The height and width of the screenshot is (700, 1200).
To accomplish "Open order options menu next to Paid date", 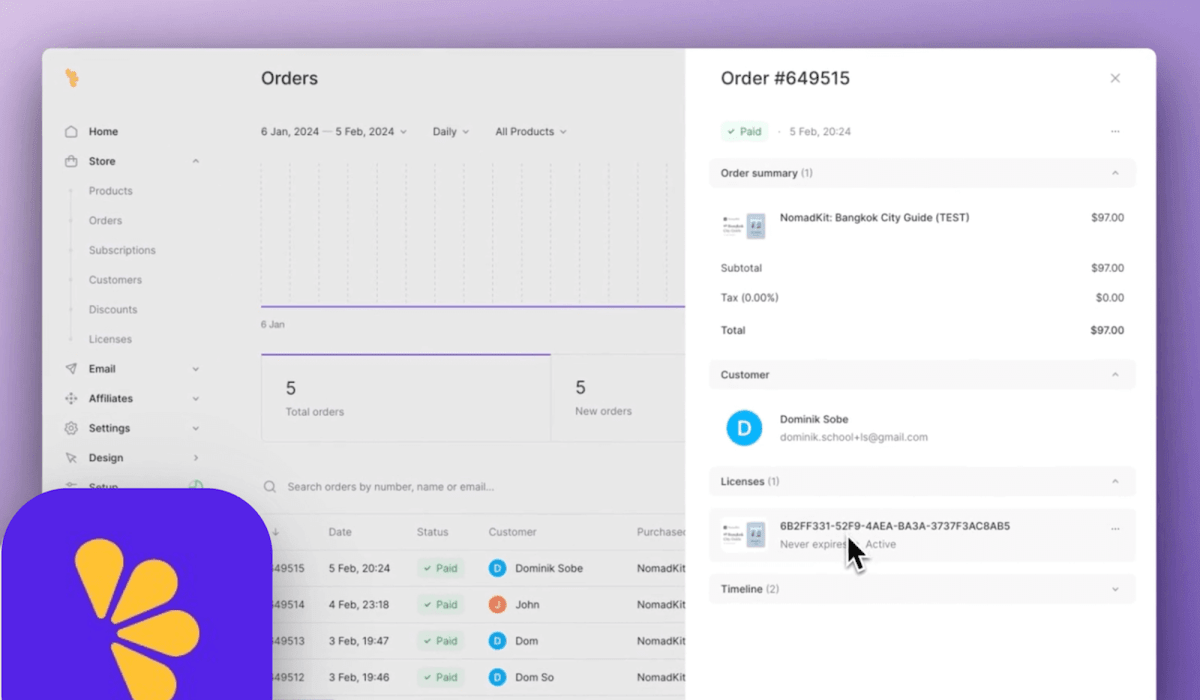I will click(x=1115, y=132).
